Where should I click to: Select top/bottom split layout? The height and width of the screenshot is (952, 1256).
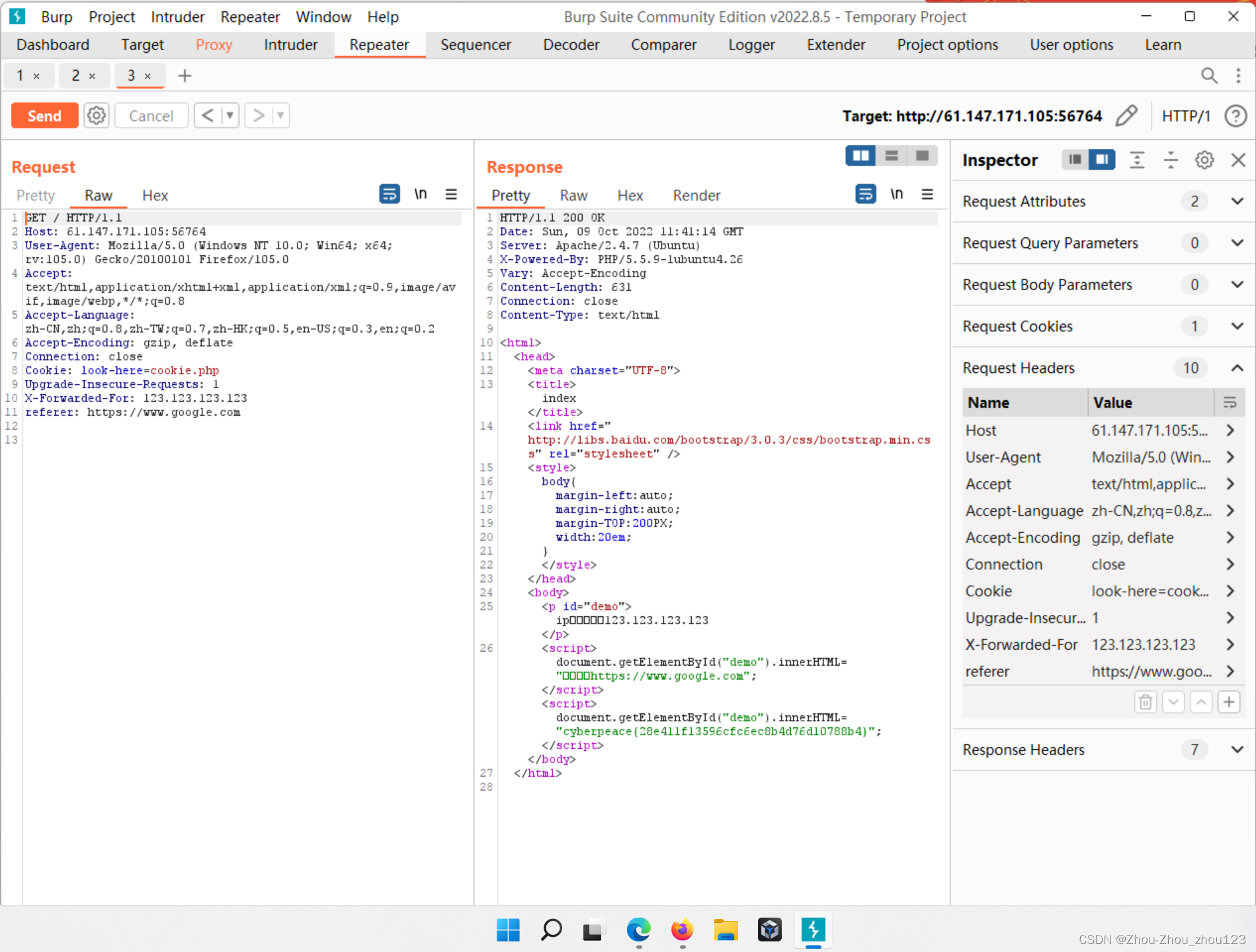coord(892,155)
